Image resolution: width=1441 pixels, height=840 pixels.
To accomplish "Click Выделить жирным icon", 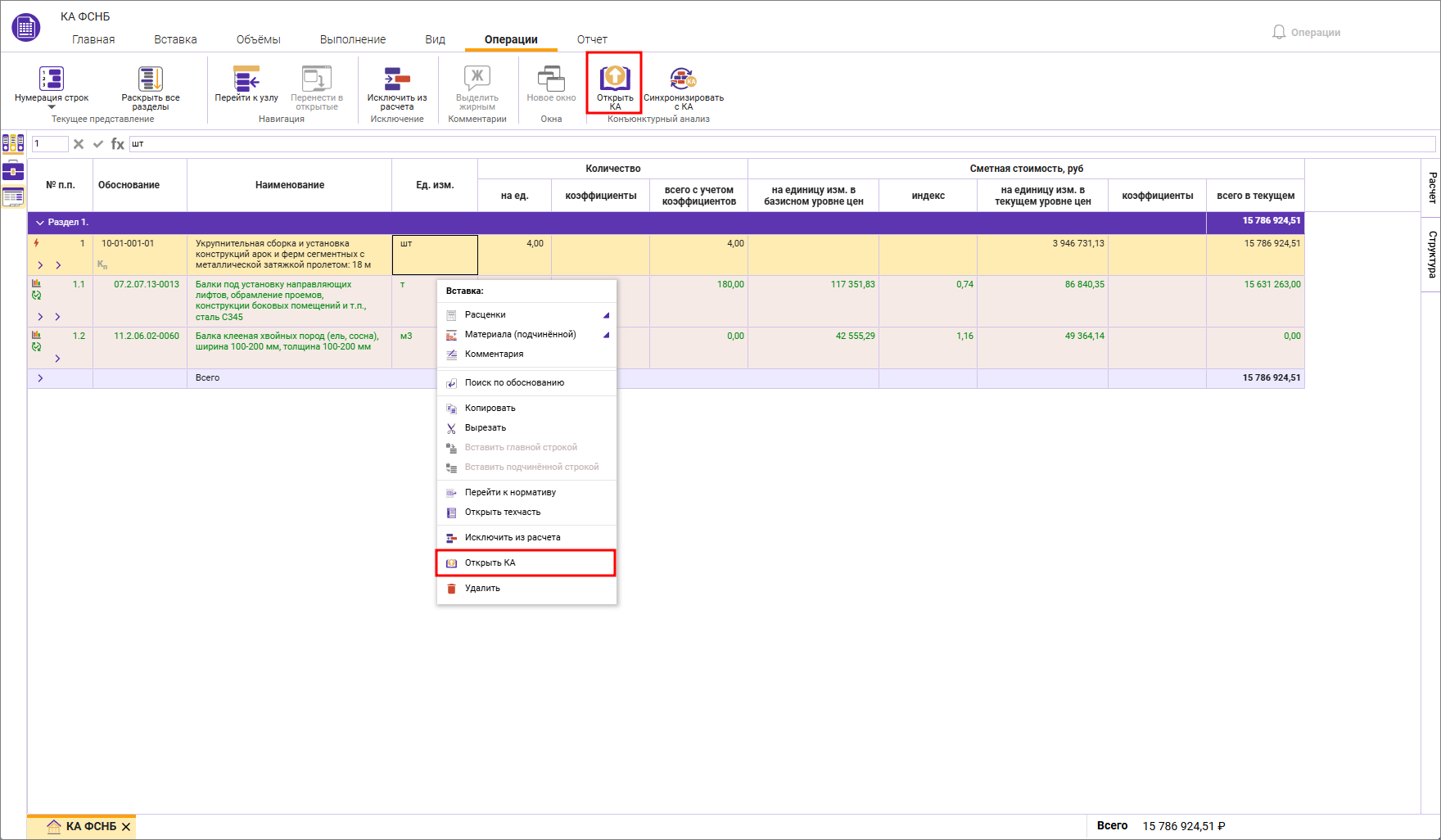I will tap(477, 79).
